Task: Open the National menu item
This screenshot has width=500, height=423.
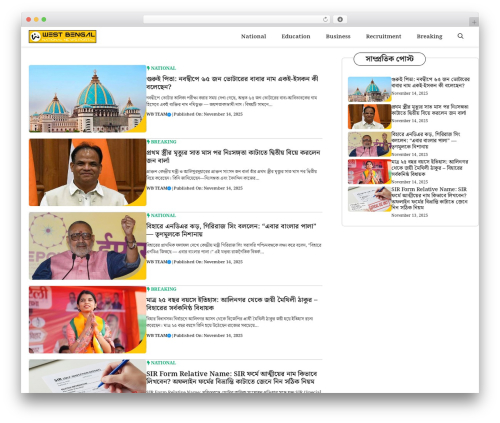Action: pyautogui.click(x=254, y=36)
